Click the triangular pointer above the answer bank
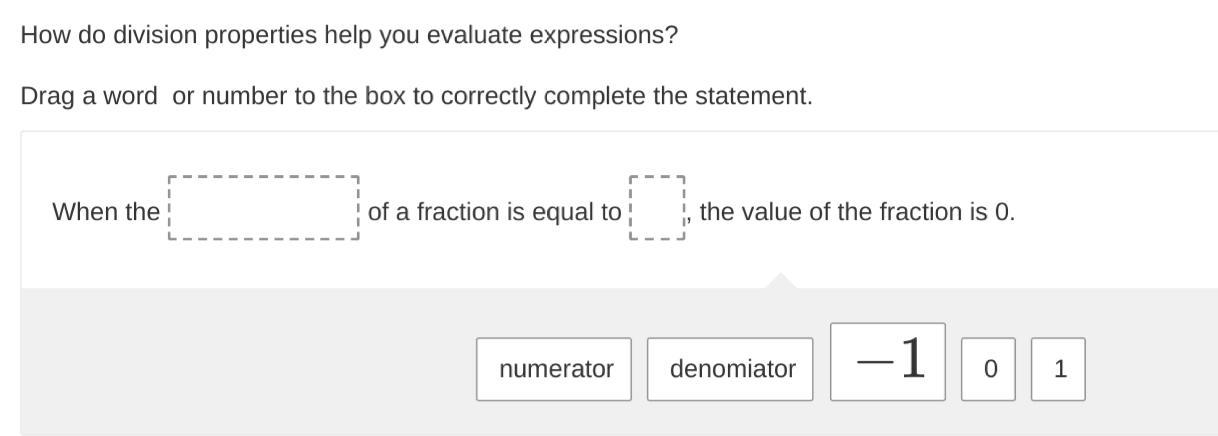 pos(780,281)
